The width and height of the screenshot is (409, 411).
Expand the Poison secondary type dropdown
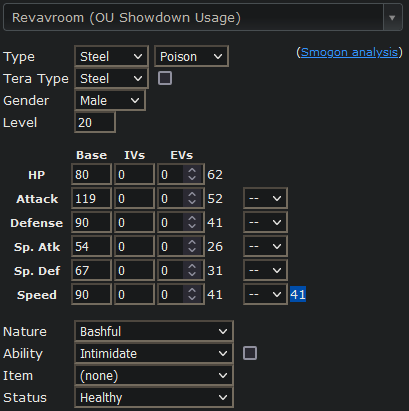point(191,57)
